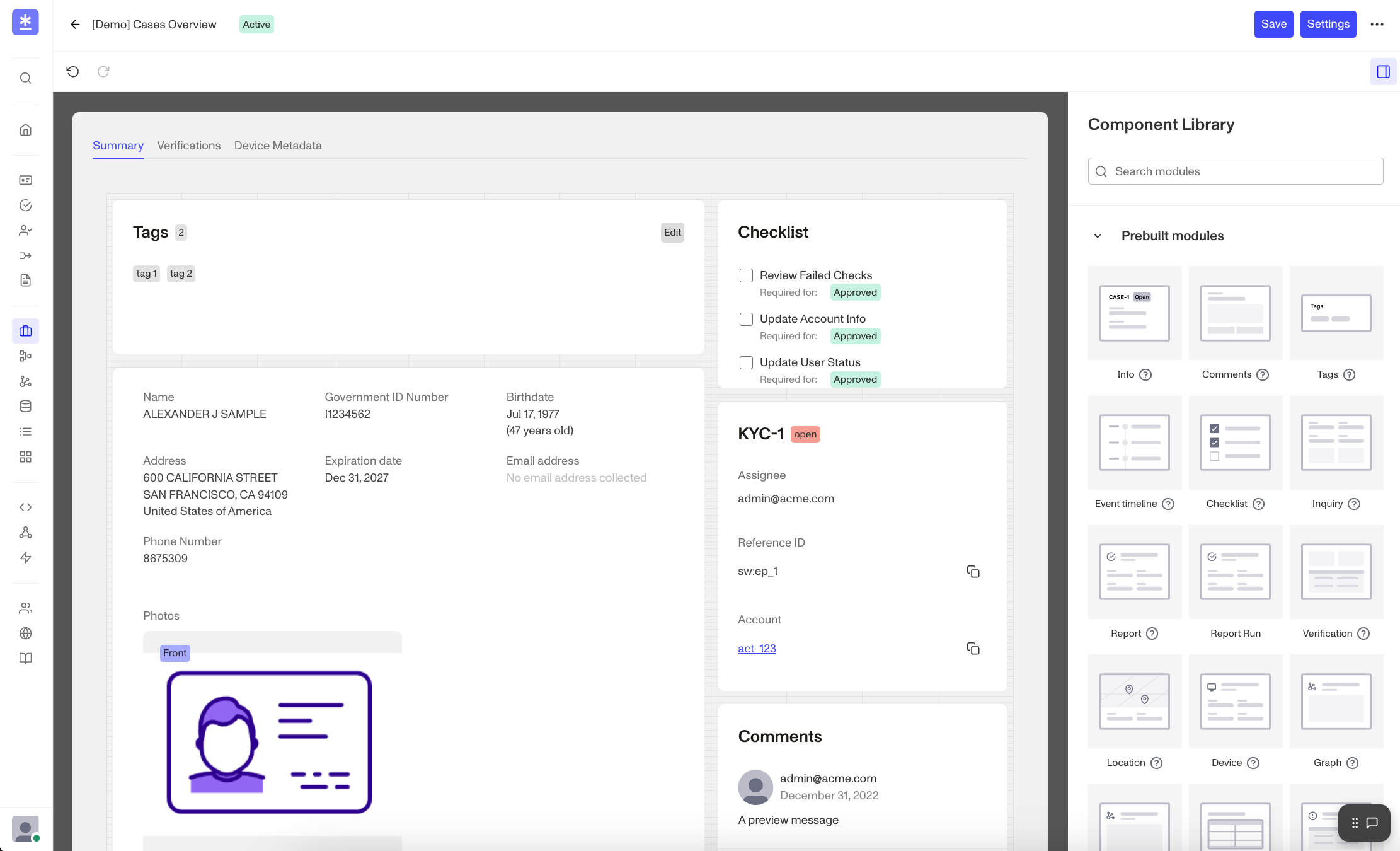Open the documentation book sidebar icon

pyautogui.click(x=25, y=659)
